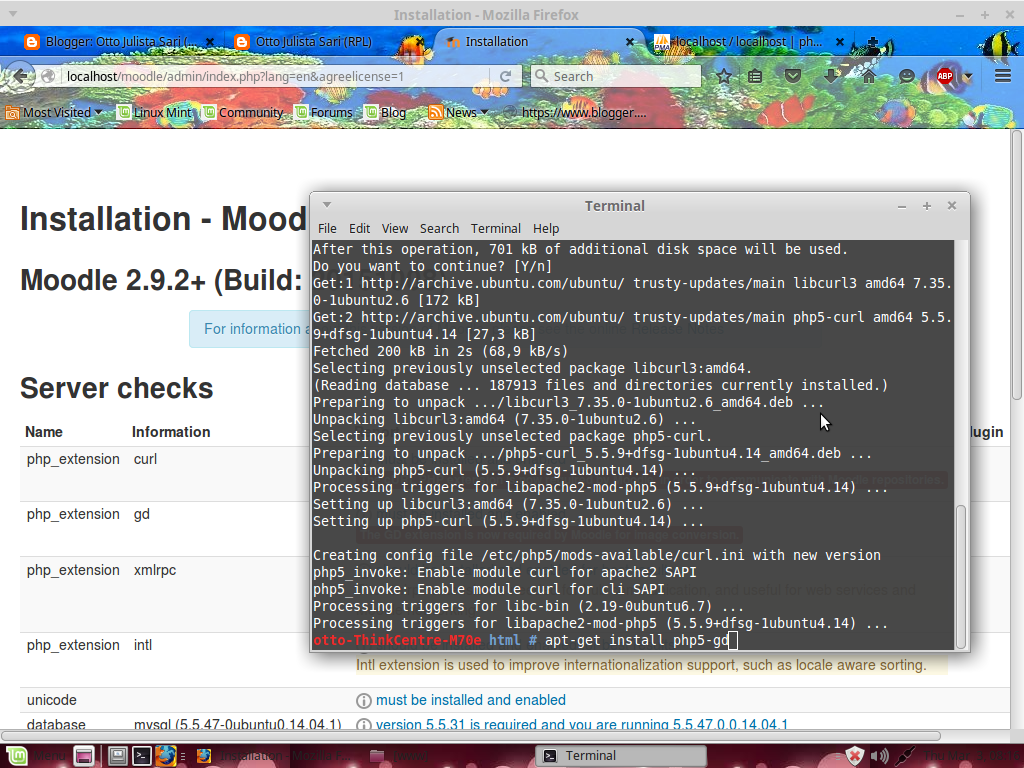Screen dimensions: 1024x768
Task: Open the Blog bookmark
Action: point(385,112)
